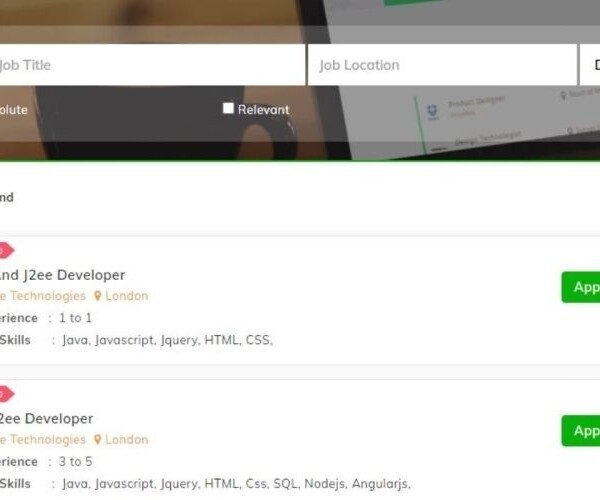The height and width of the screenshot is (500, 600).
Task: Click the red tag badge on first job card
Action: tap(6, 251)
